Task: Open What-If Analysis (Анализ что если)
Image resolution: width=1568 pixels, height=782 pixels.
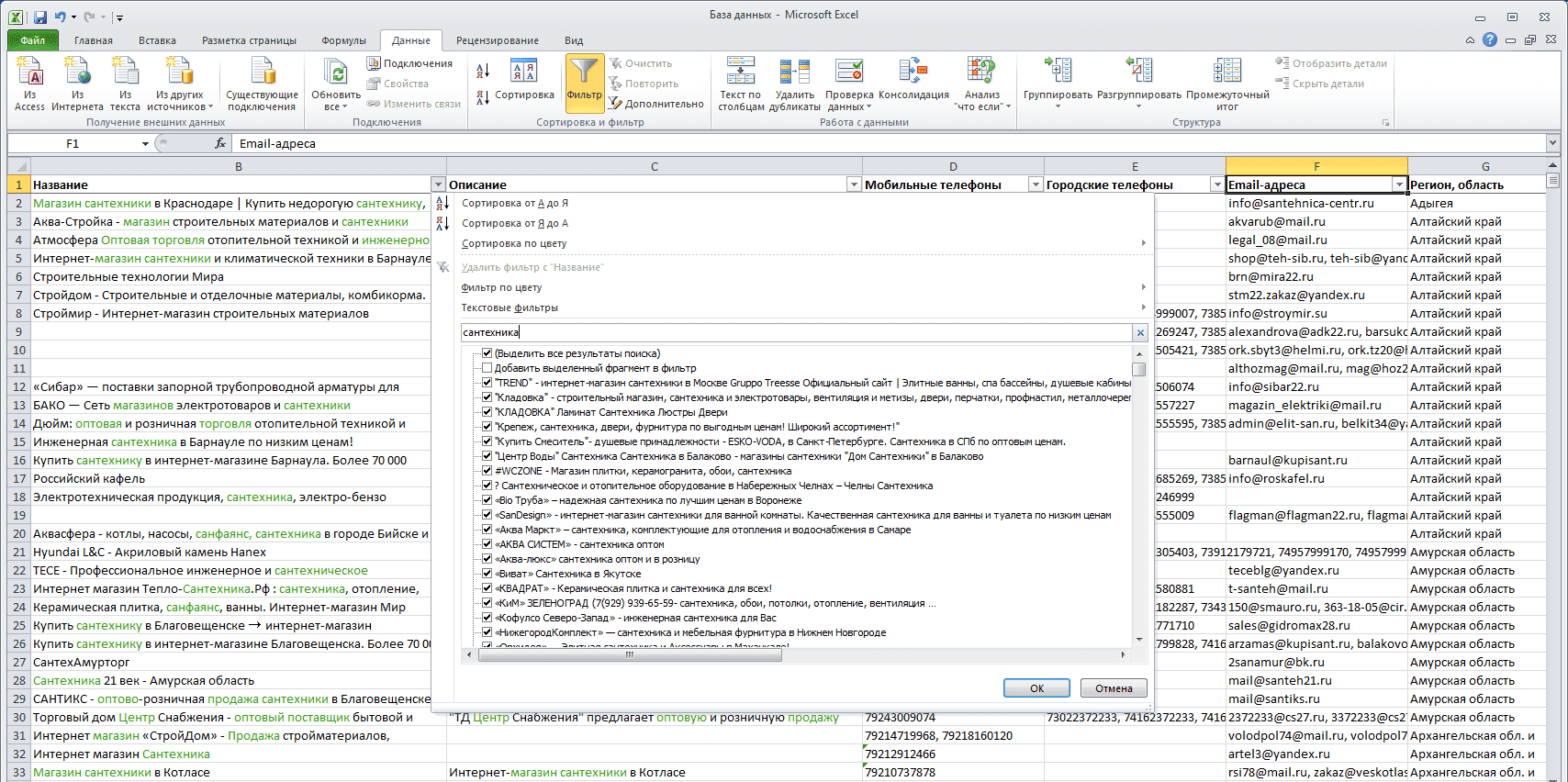Action: click(x=982, y=84)
